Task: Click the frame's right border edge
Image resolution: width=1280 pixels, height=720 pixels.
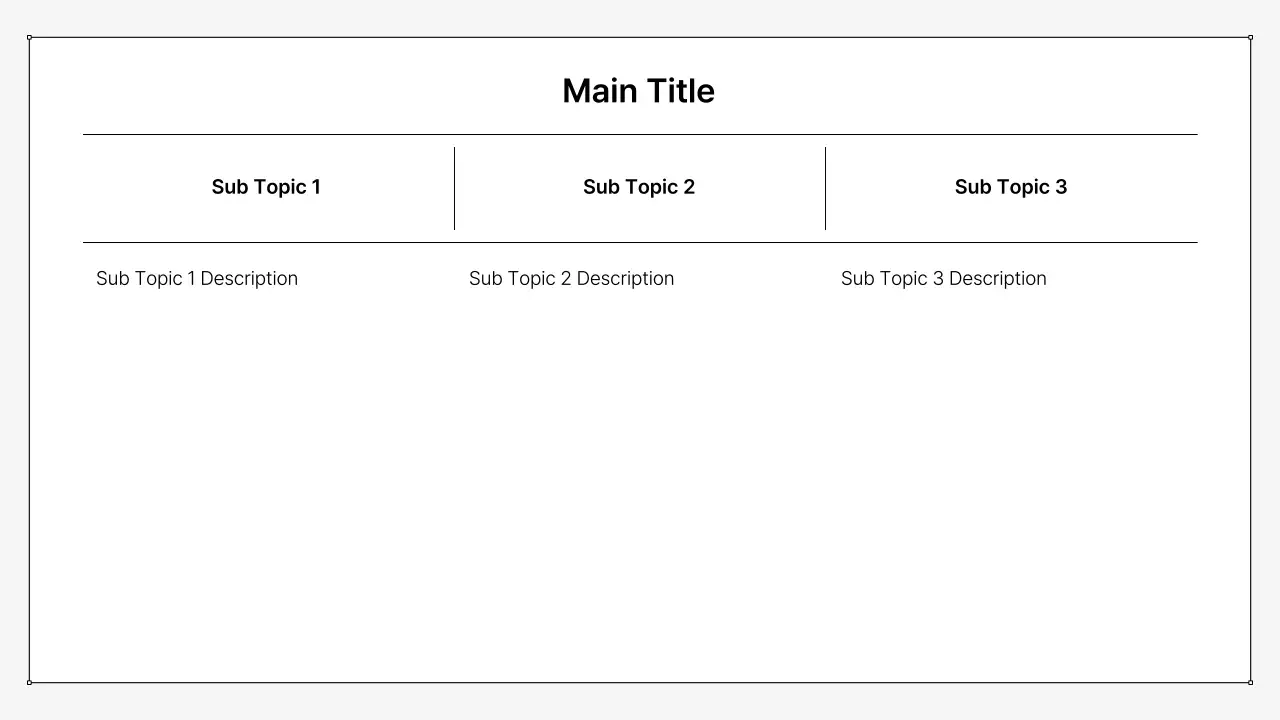Action: 1250,360
